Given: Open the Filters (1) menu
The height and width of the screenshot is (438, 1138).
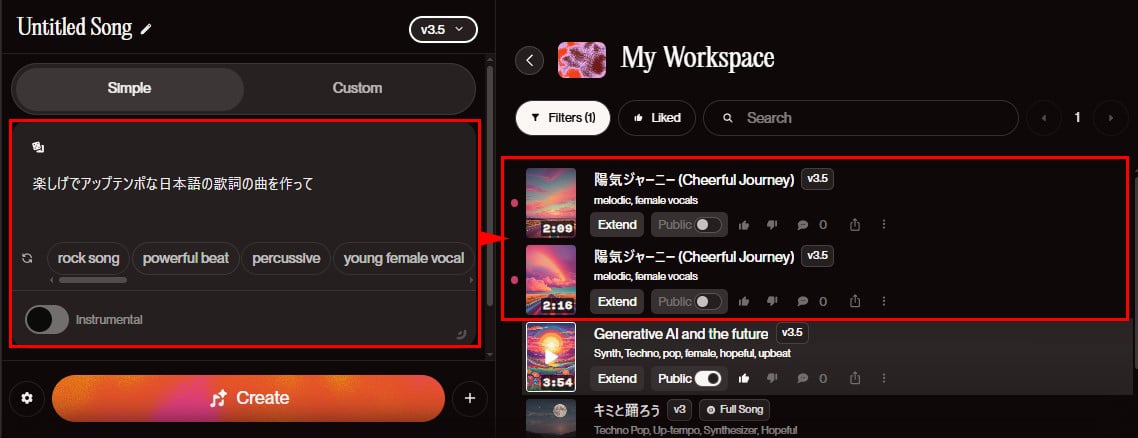Looking at the screenshot, I should (x=562, y=117).
